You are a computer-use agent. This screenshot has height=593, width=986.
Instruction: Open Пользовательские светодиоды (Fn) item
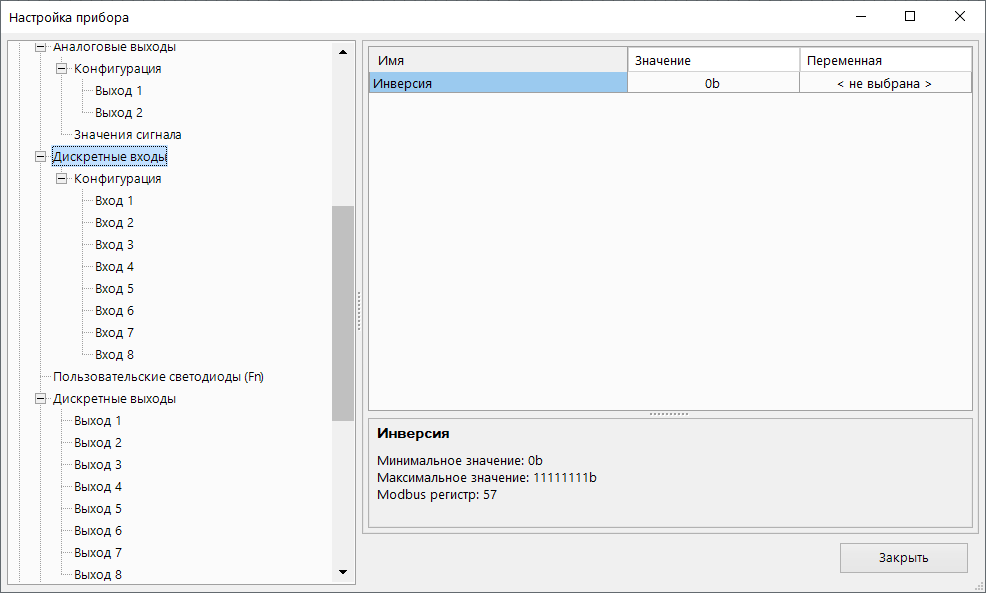157,377
